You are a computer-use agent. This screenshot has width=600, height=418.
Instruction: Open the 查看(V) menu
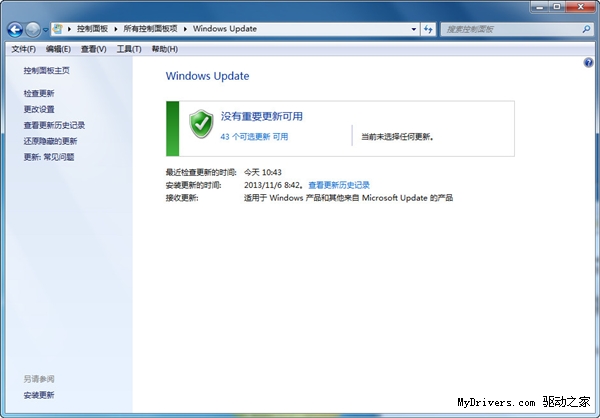pos(93,49)
